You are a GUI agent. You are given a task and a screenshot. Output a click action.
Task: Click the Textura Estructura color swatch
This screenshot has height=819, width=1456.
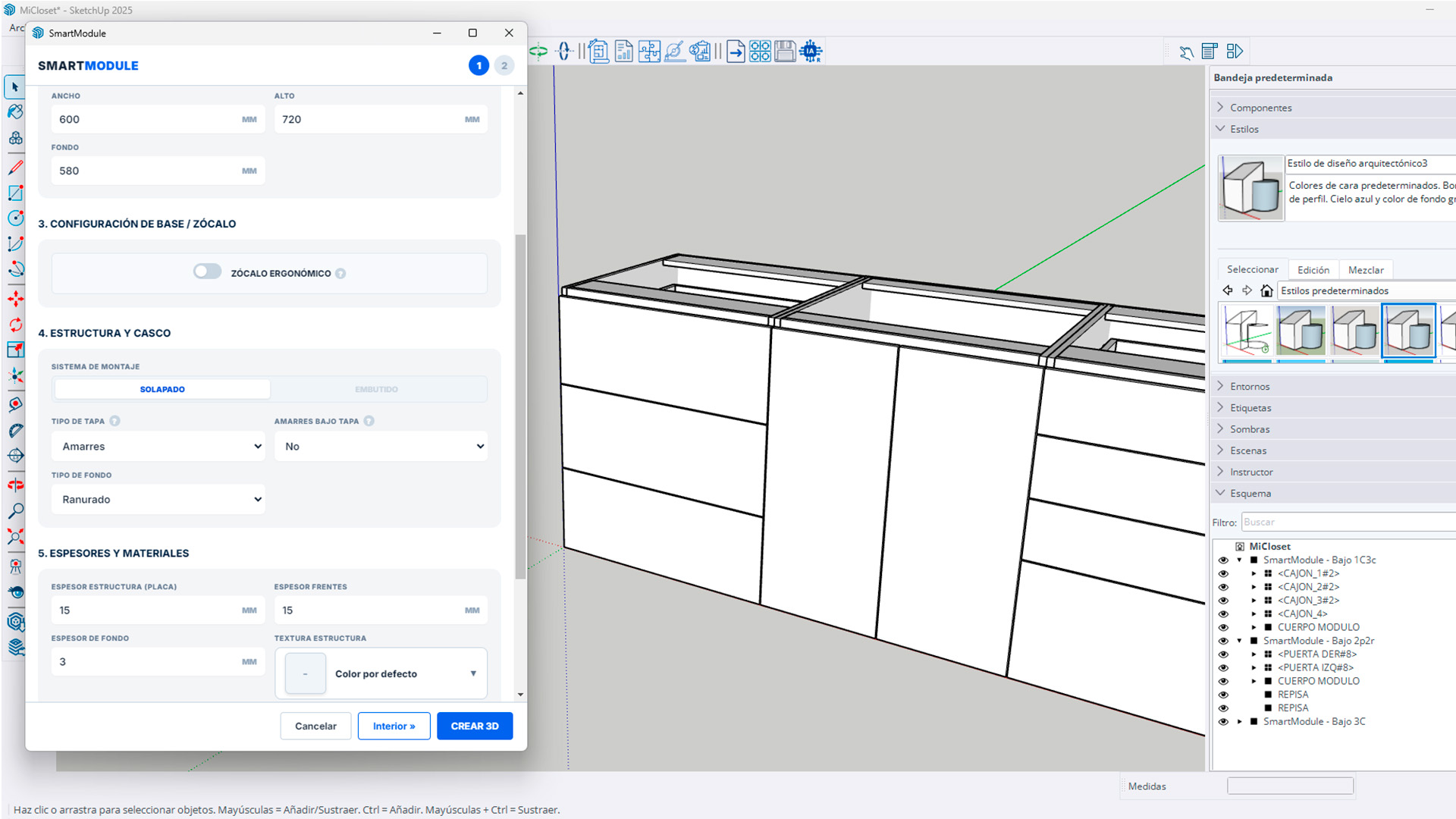pyautogui.click(x=305, y=673)
